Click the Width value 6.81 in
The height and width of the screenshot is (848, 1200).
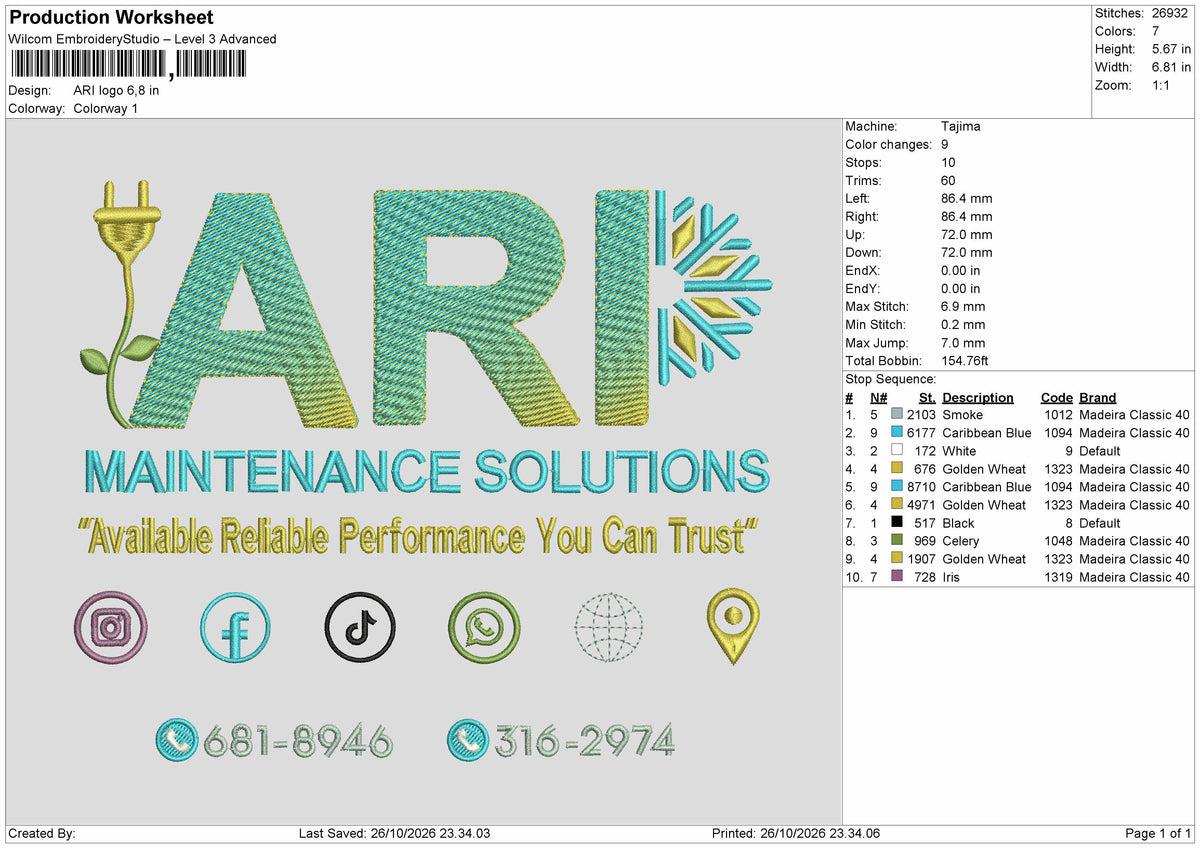[1171, 67]
